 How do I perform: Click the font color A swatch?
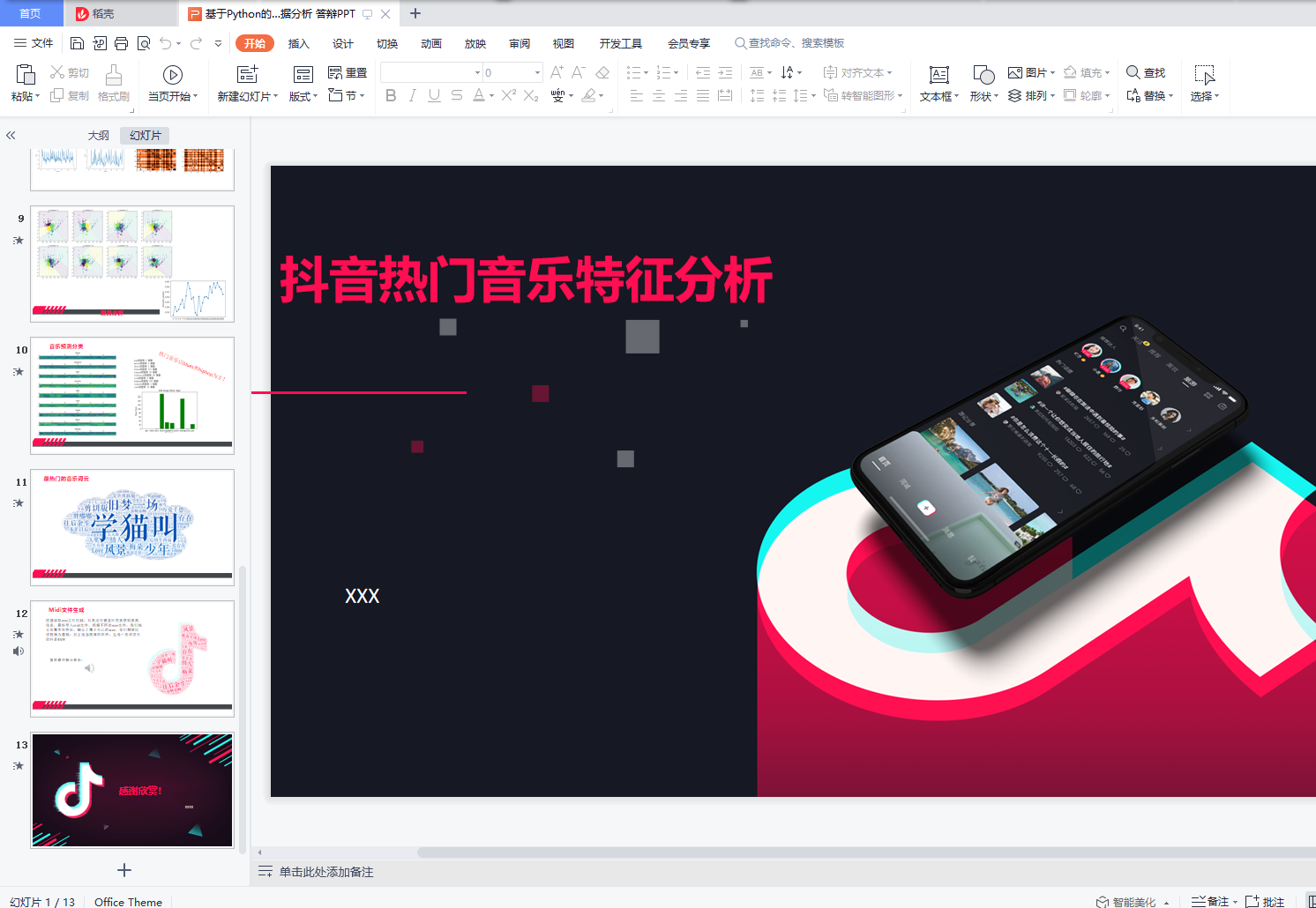coord(478,95)
